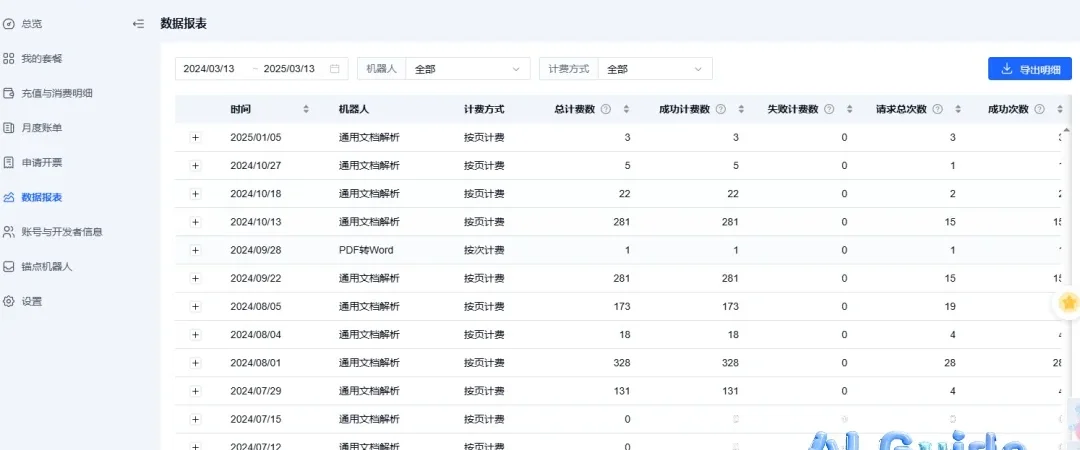Image resolution: width=1080 pixels, height=450 pixels.
Task: Open 我的套餐 menu item
Action: coord(42,59)
